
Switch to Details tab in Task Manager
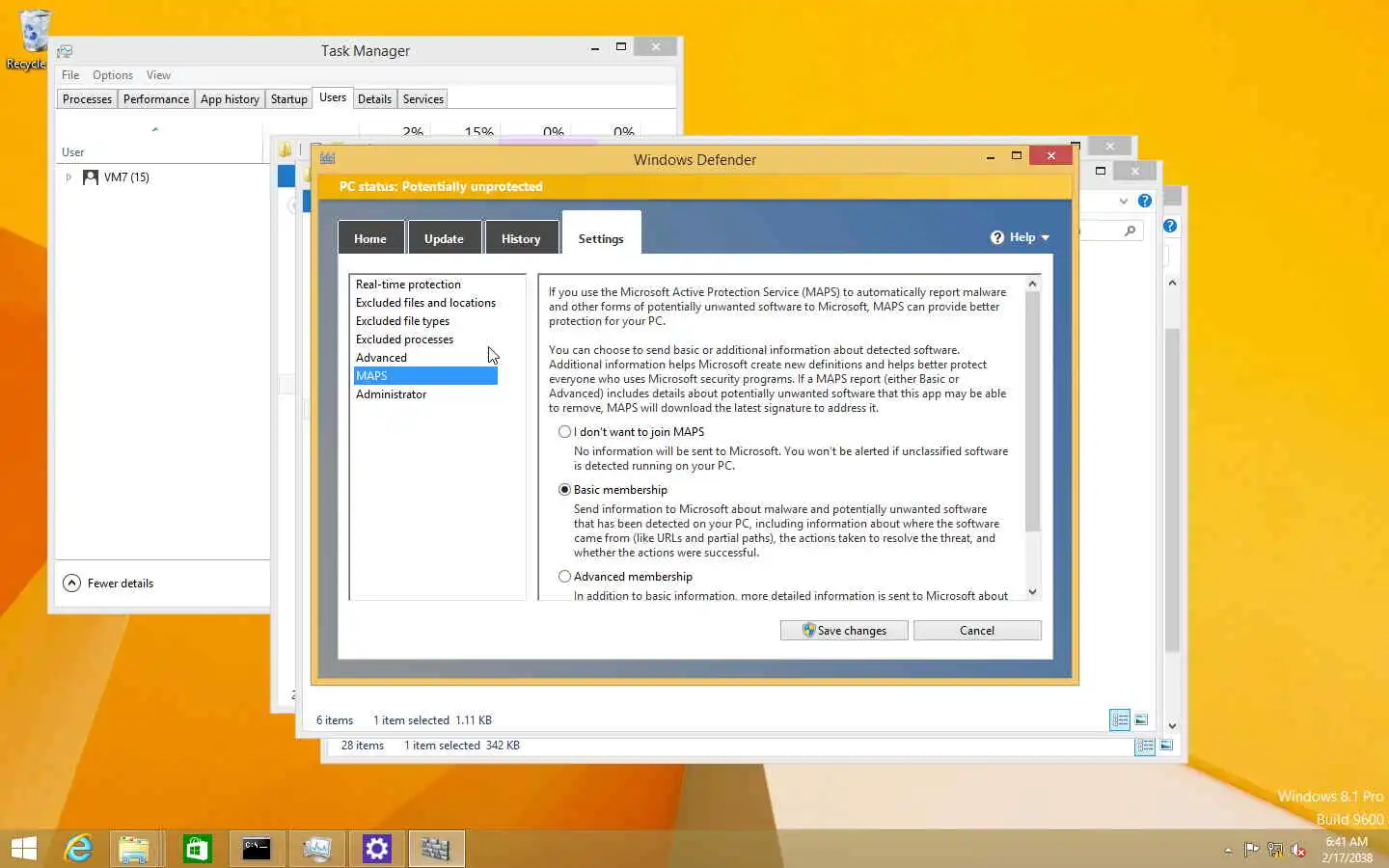click(374, 99)
